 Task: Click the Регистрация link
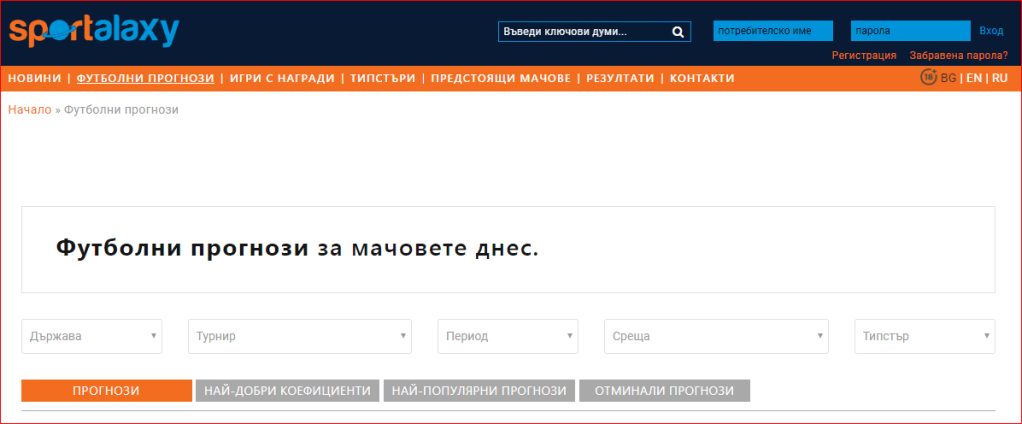(x=864, y=55)
